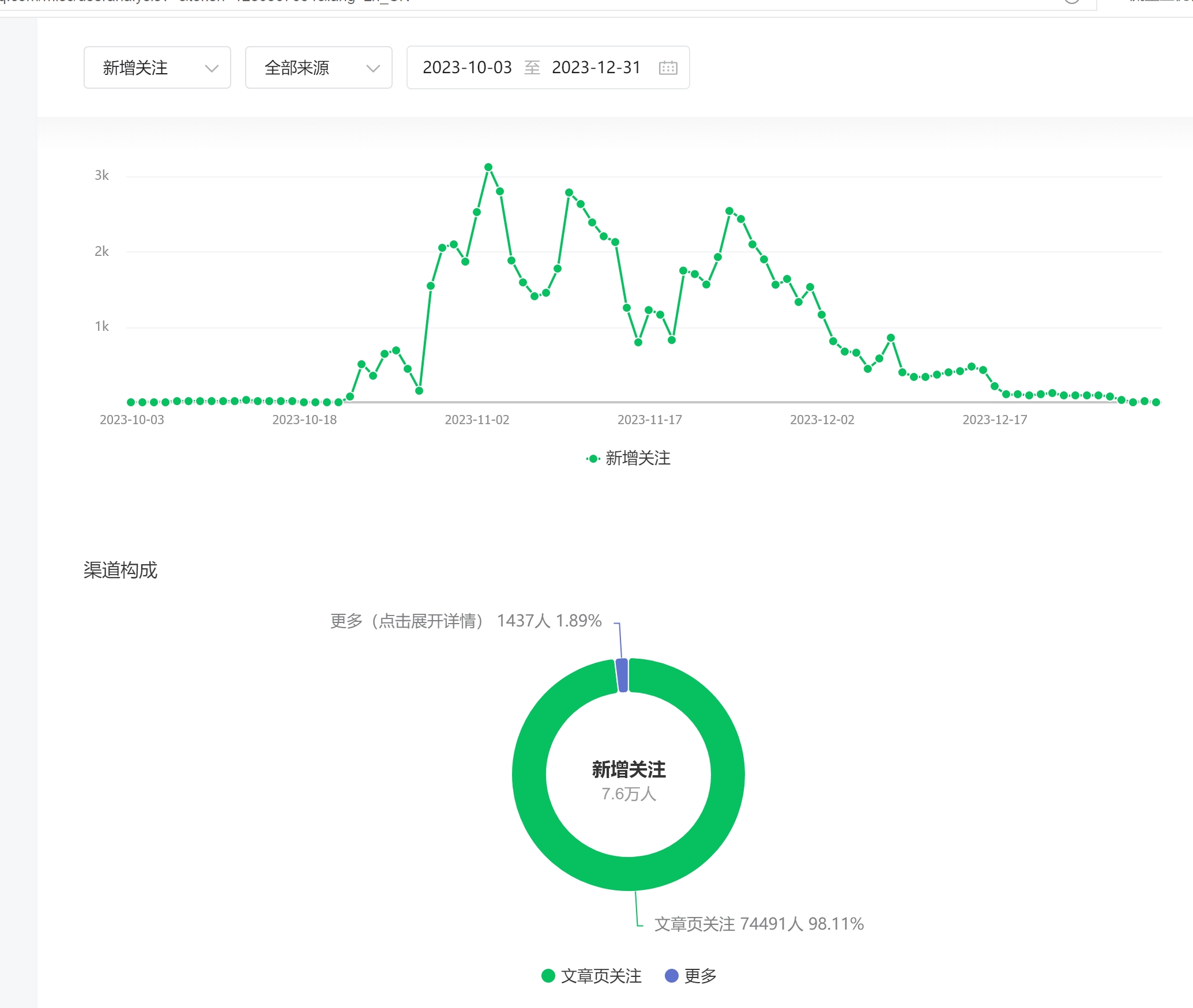Select start date 2023-10-03 field

click(467, 68)
